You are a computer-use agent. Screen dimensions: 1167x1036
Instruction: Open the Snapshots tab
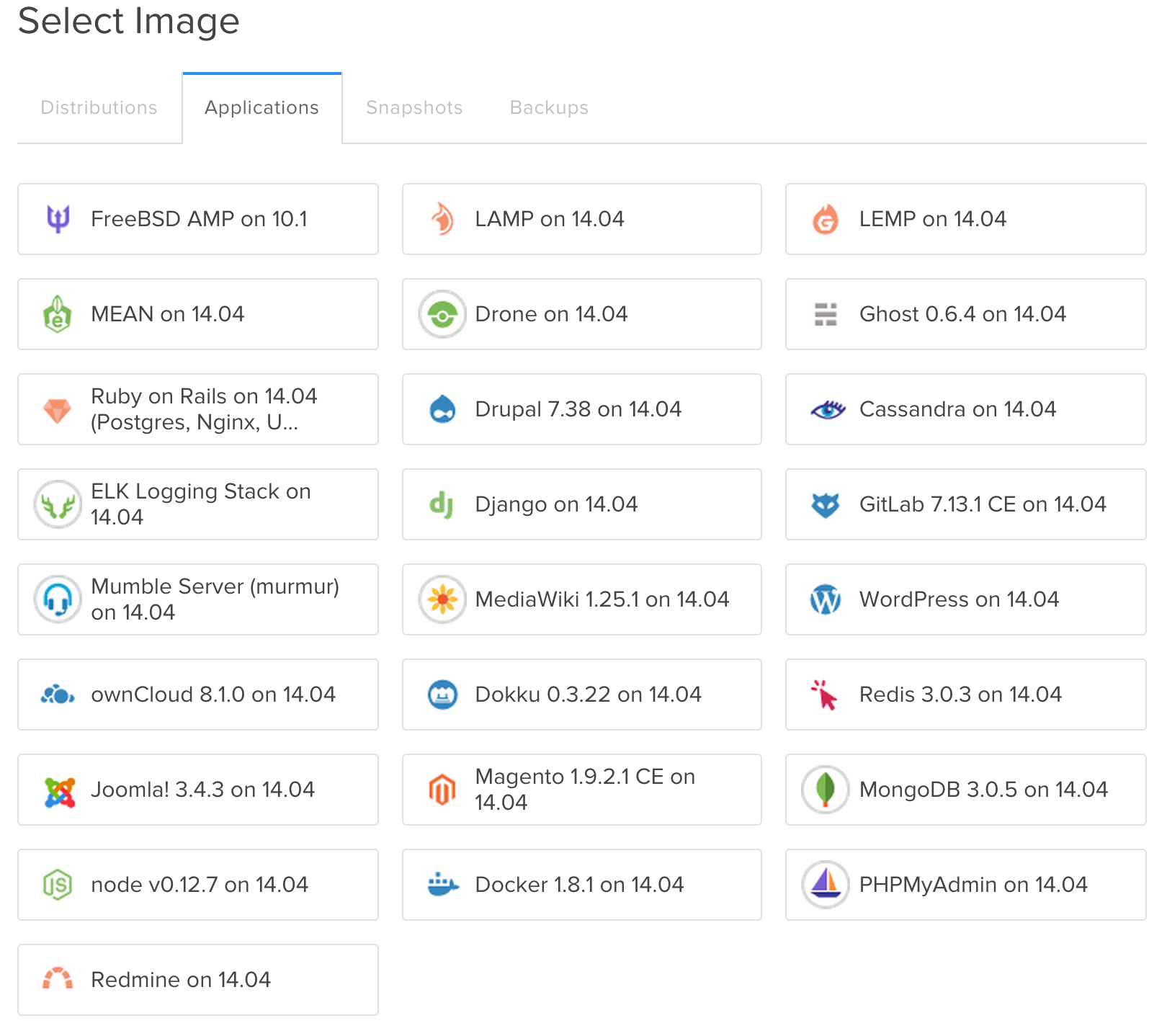(414, 108)
